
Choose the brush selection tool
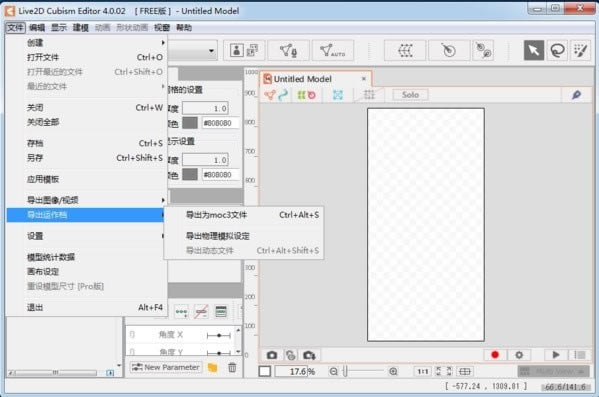(580, 50)
